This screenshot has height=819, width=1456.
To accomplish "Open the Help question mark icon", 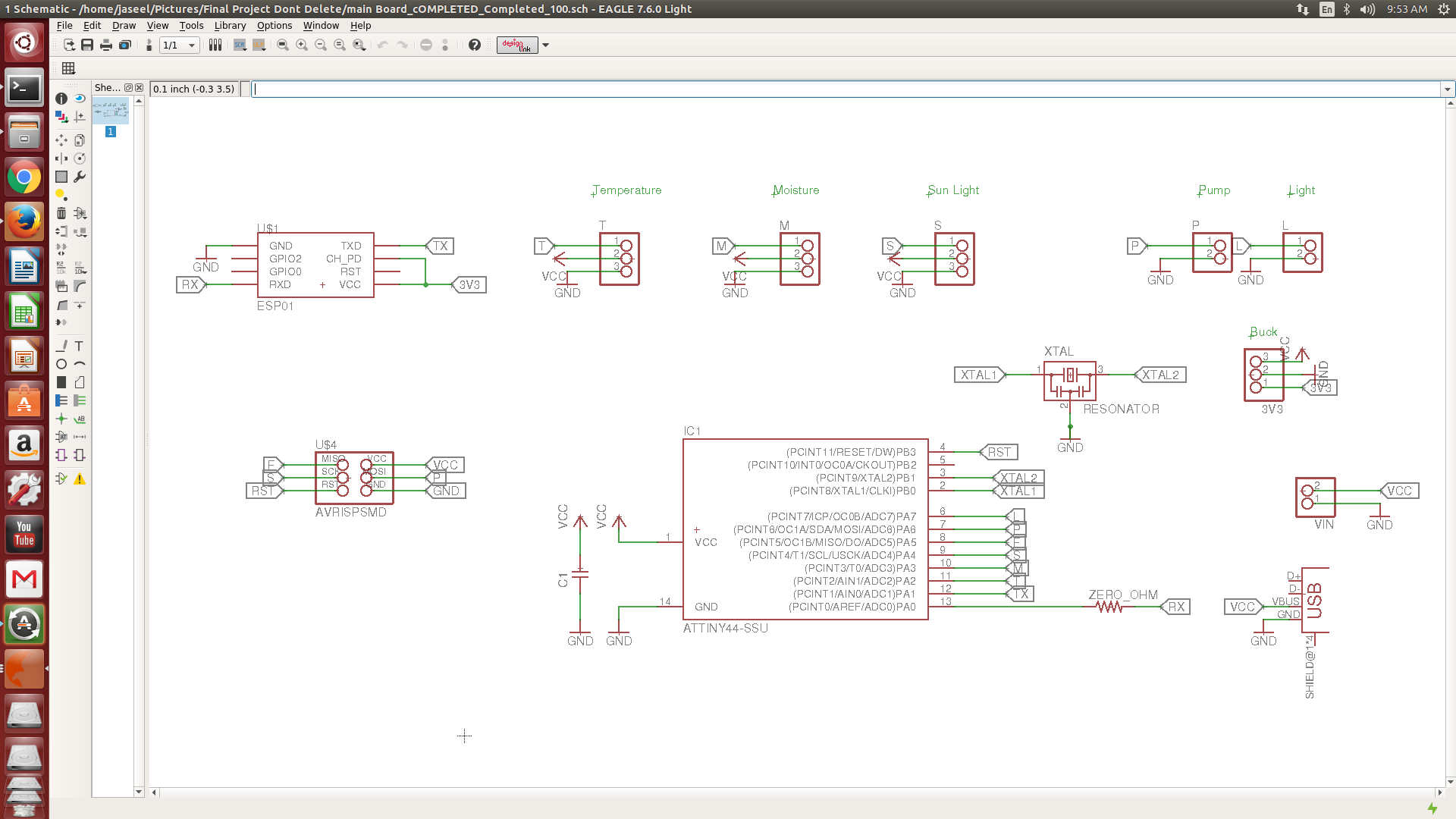I will [475, 45].
